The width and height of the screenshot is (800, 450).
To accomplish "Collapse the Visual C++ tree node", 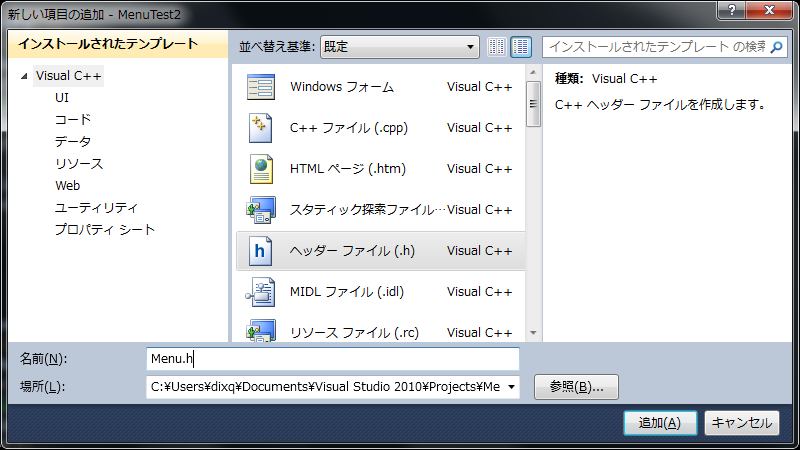I will tap(24, 76).
